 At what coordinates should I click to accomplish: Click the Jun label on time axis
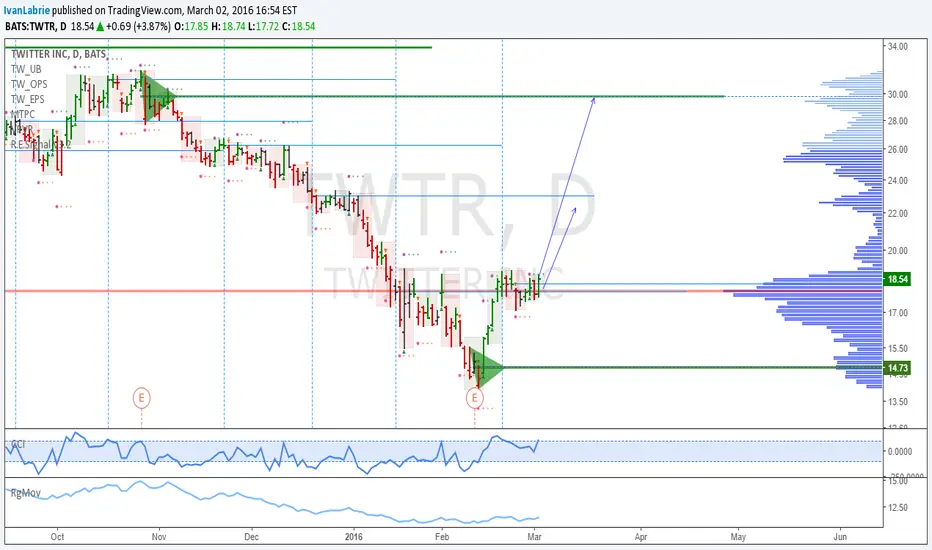click(840, 536)
